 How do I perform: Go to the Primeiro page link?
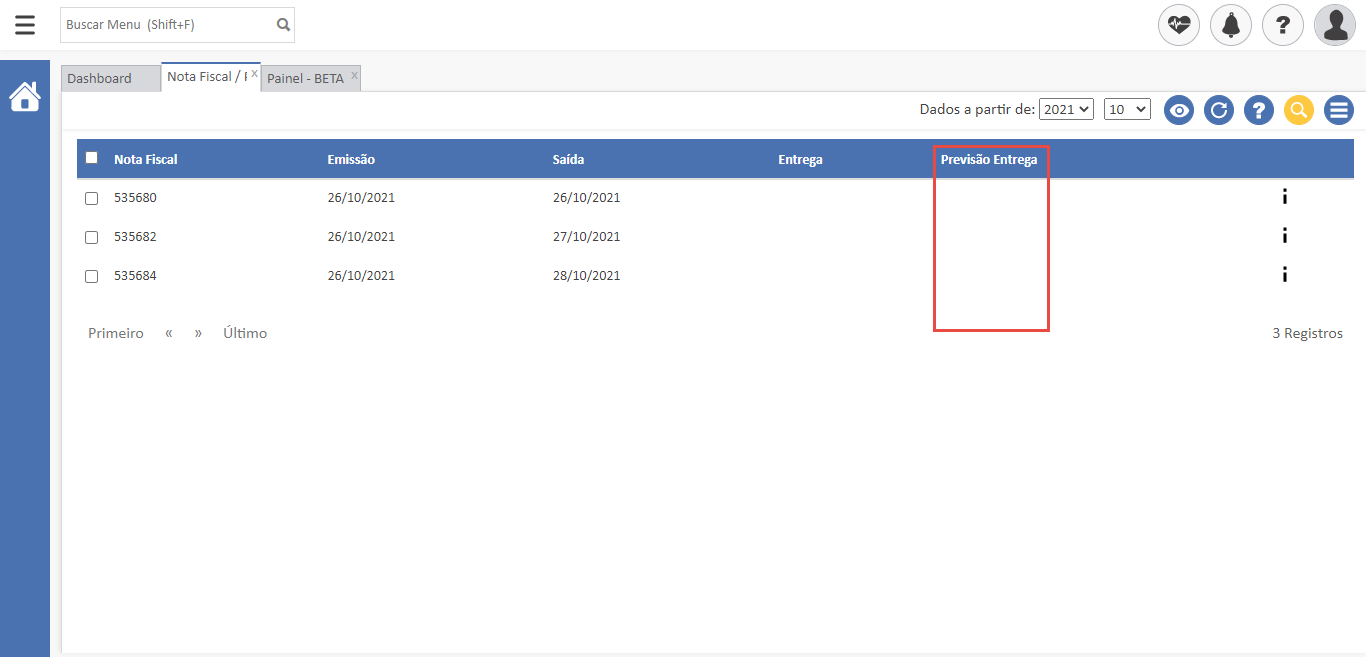click(x=116, y=333)
